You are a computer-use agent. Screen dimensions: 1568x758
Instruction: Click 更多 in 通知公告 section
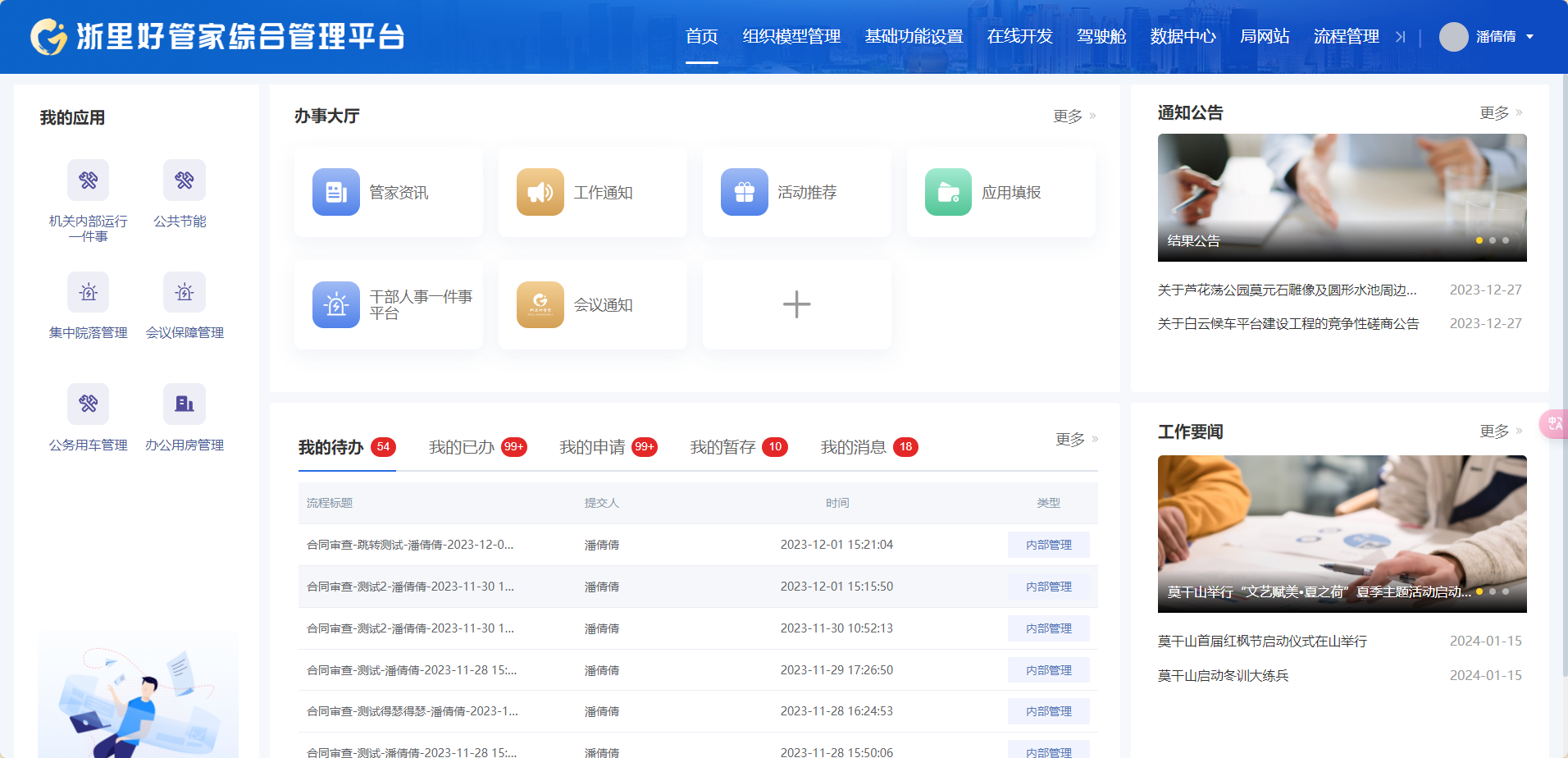[1501, 112]
